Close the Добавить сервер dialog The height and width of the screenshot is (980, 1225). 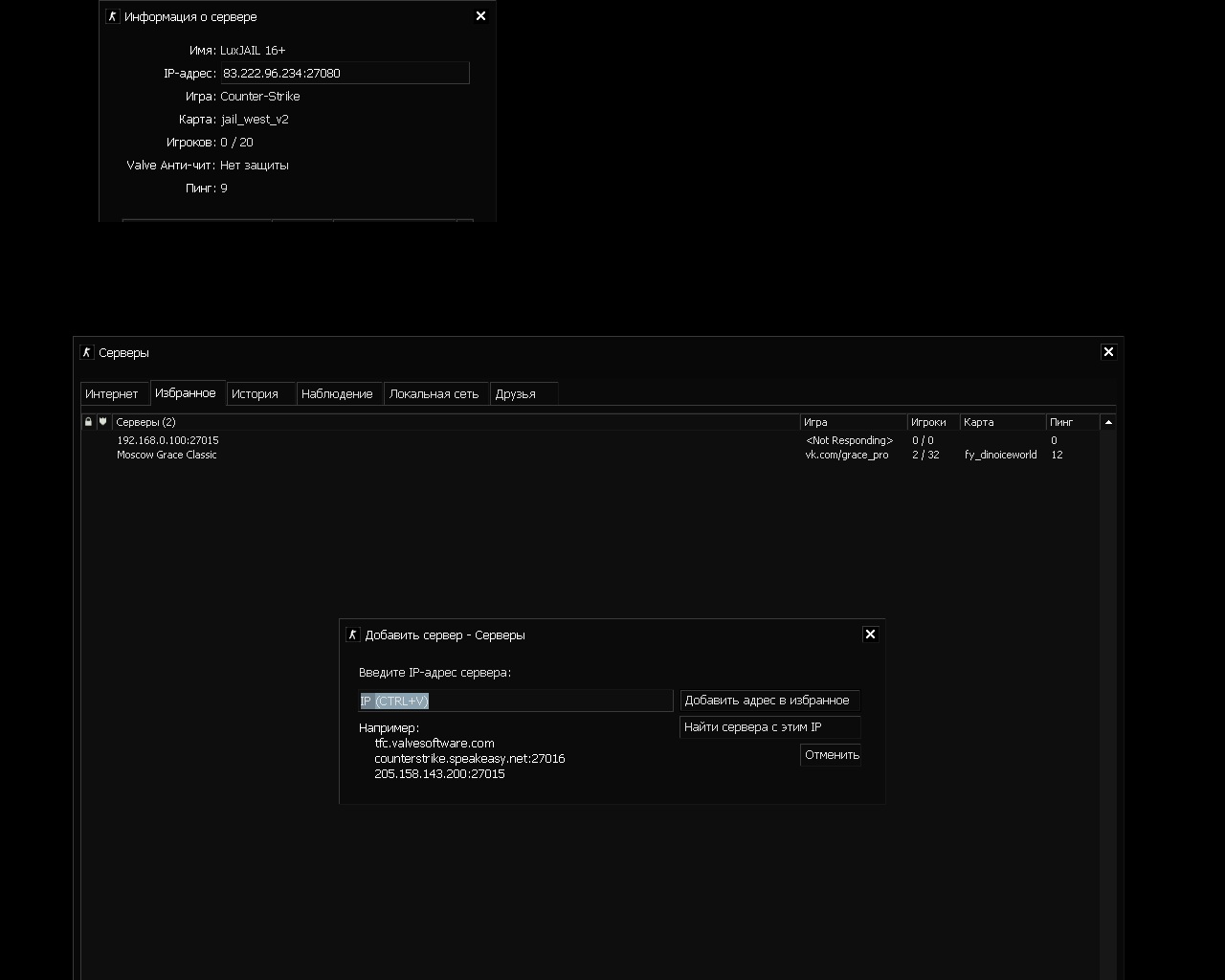tap(870, 635)
